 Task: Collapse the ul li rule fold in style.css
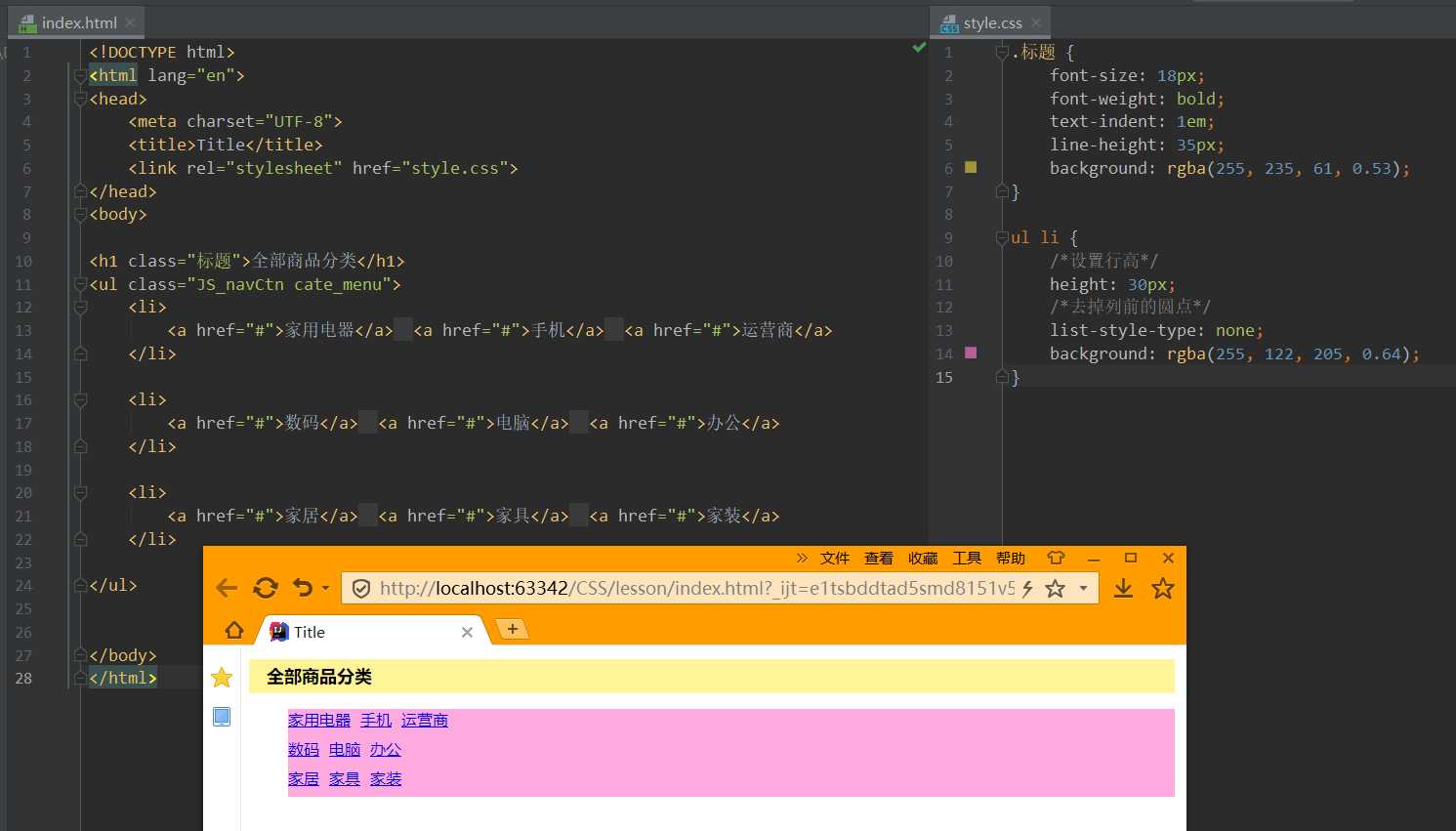[x=1002, y=237]
